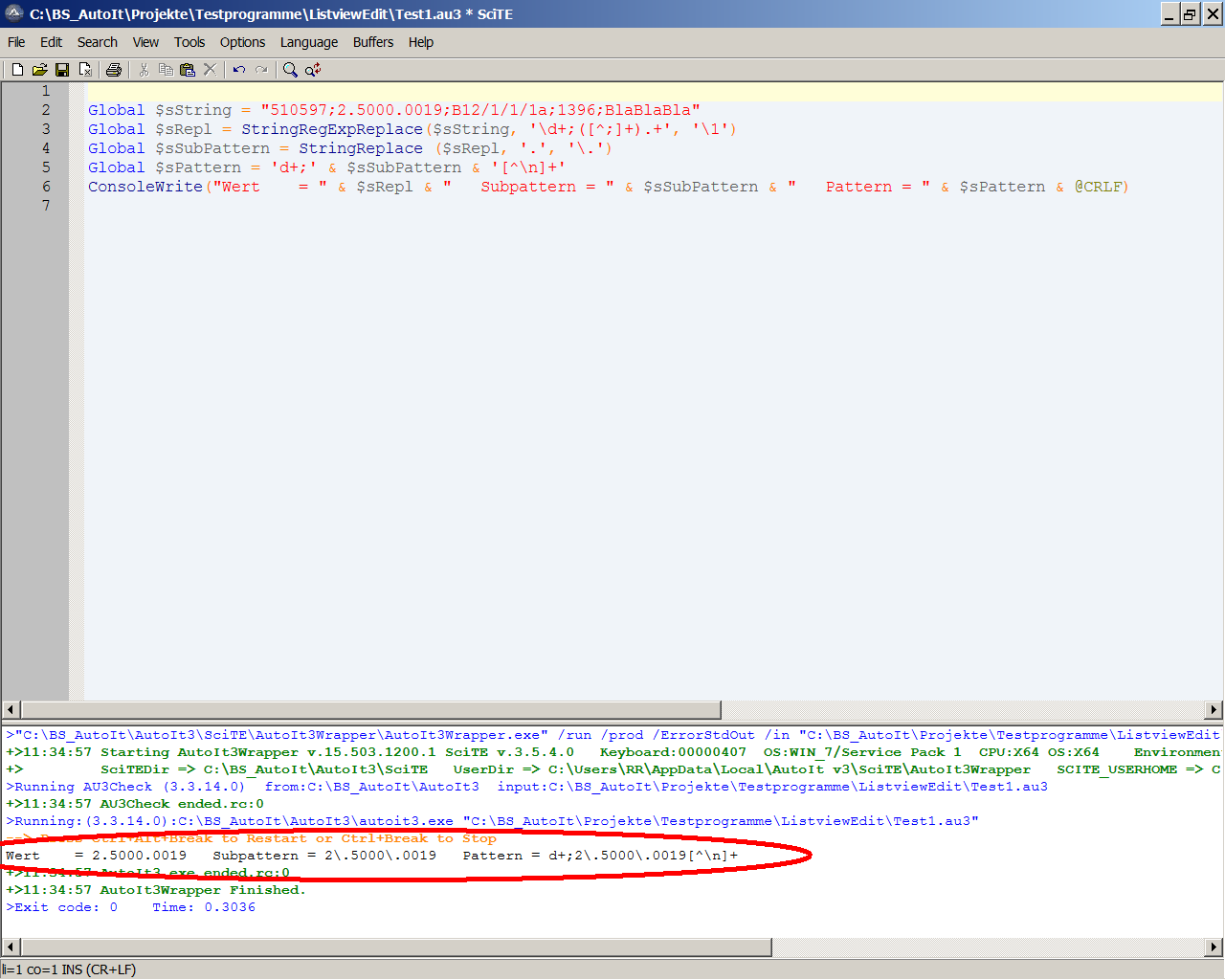Click the editor's horizontal scrollbar thumb

coord(370,709)
